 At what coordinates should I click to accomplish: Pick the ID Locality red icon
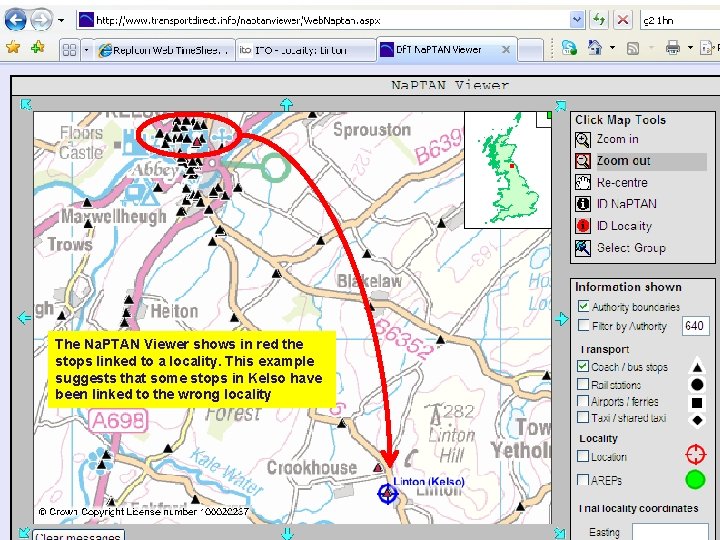click(583, 225)
